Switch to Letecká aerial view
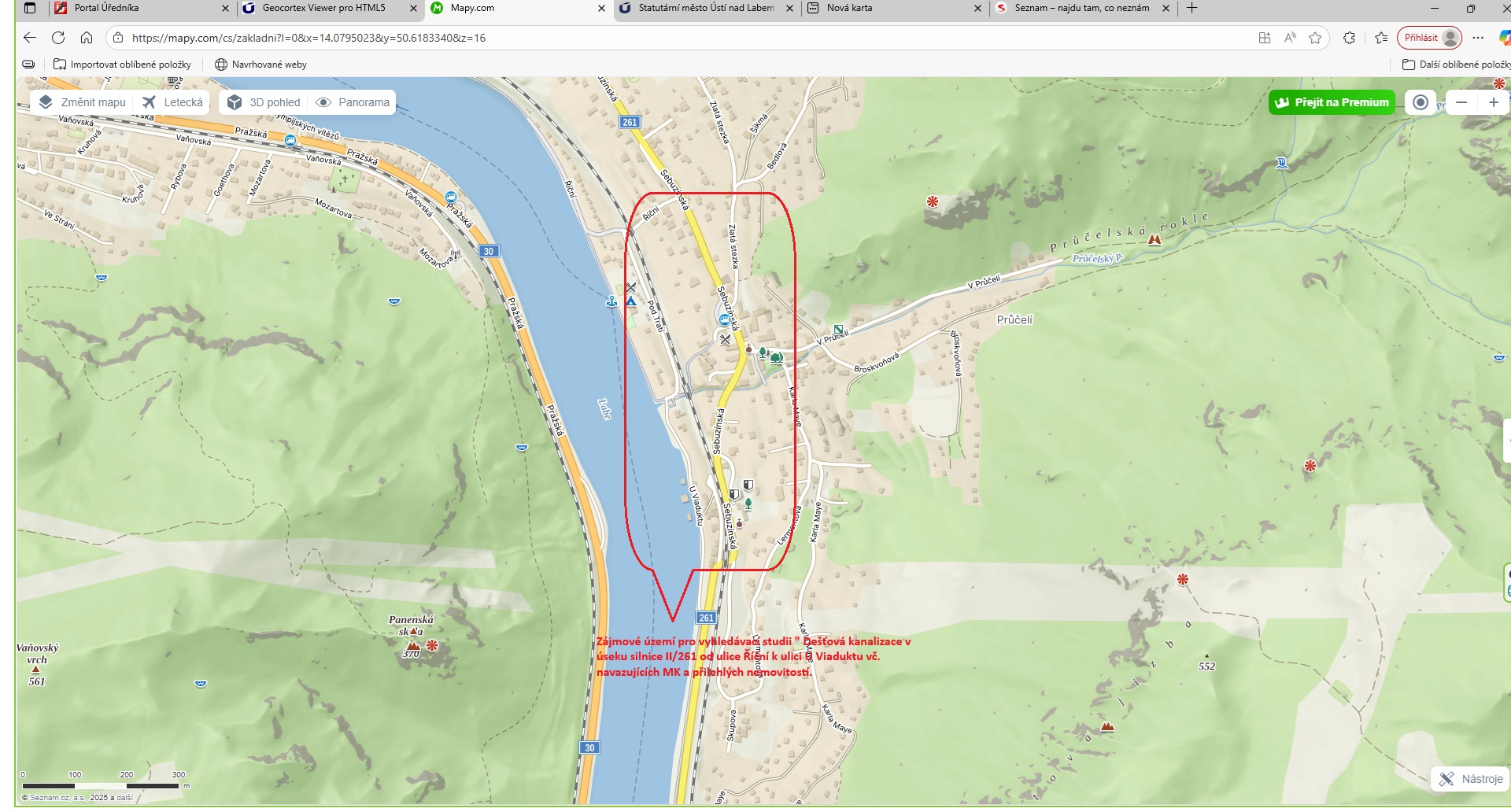The image size is (1511, 812). [173, 102]
